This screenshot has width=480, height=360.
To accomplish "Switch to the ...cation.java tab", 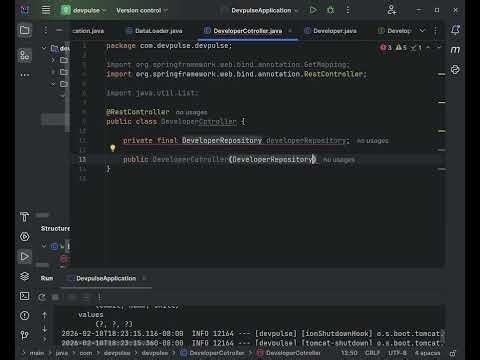I will click(88, 31).
